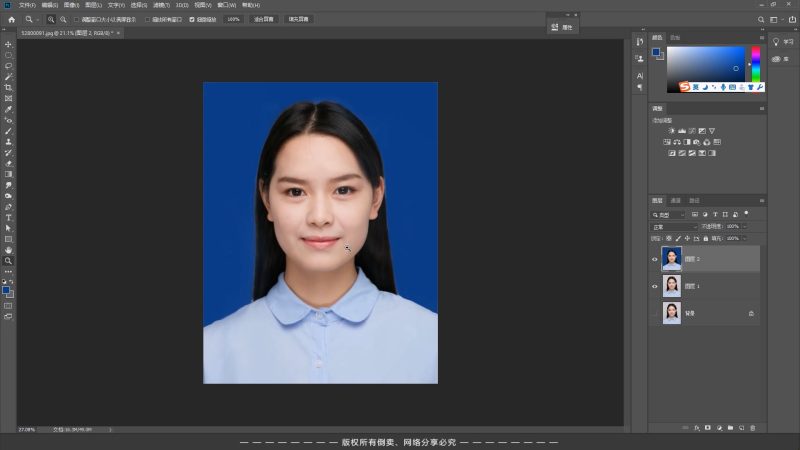Open the layer filter type dropdown
Screen dimensions: 800x450
coord(669,215)
